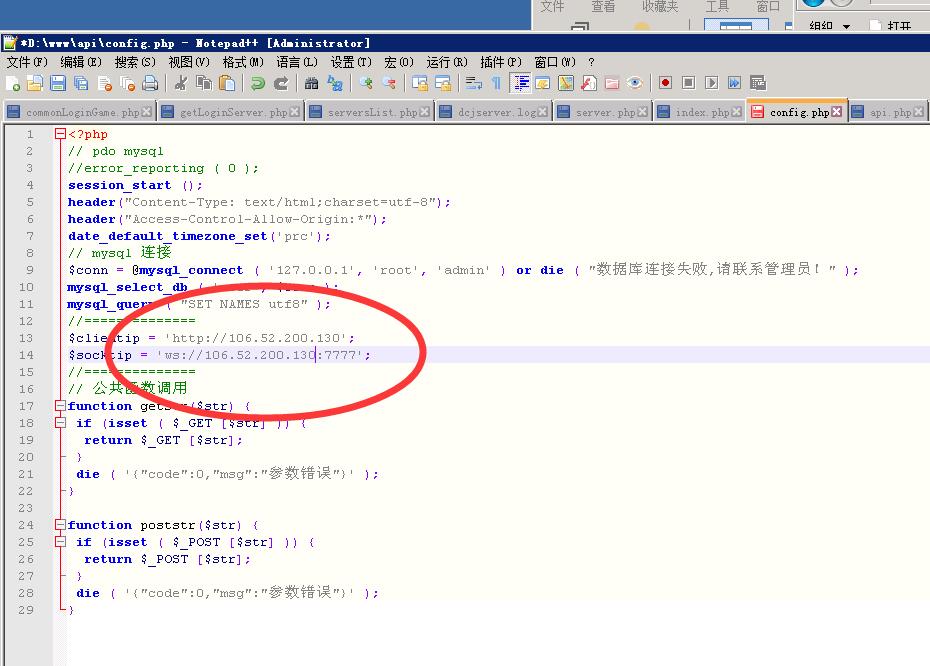Viewport: 930px width, 666px height.
Task: Collapse the postStr function fold marker
Action: [60, 526]
